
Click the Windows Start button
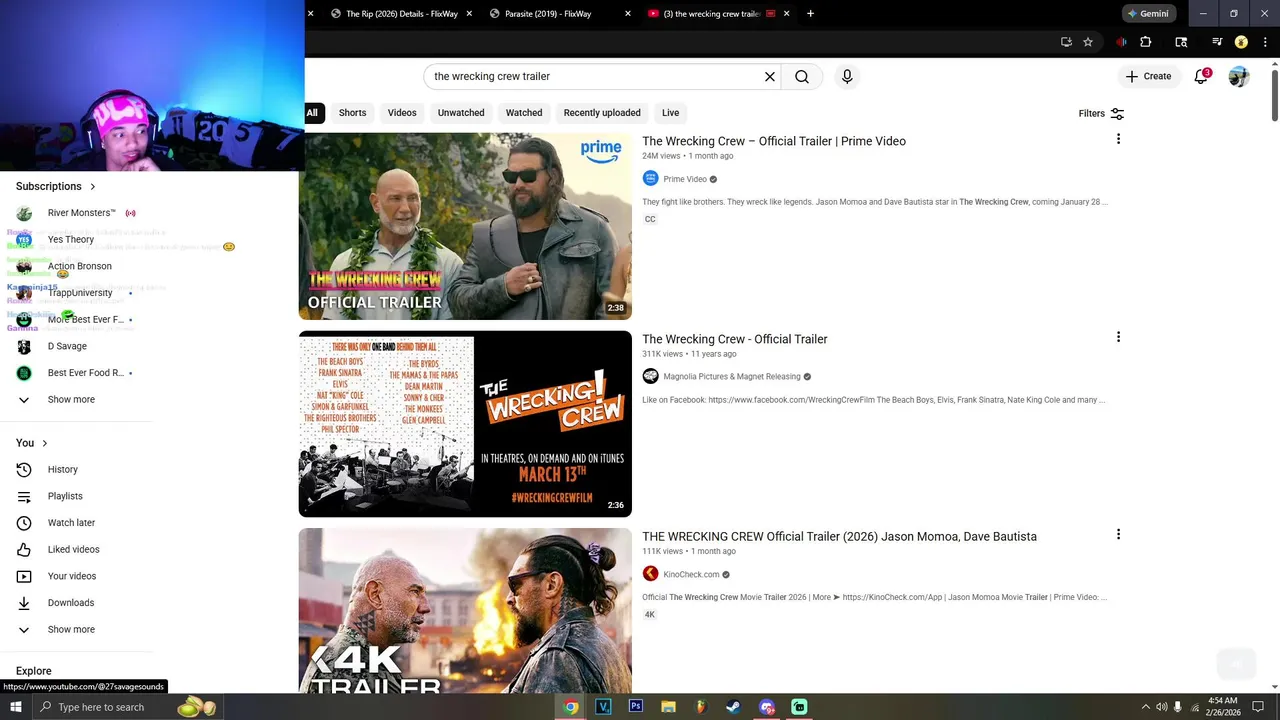(15, 707)
